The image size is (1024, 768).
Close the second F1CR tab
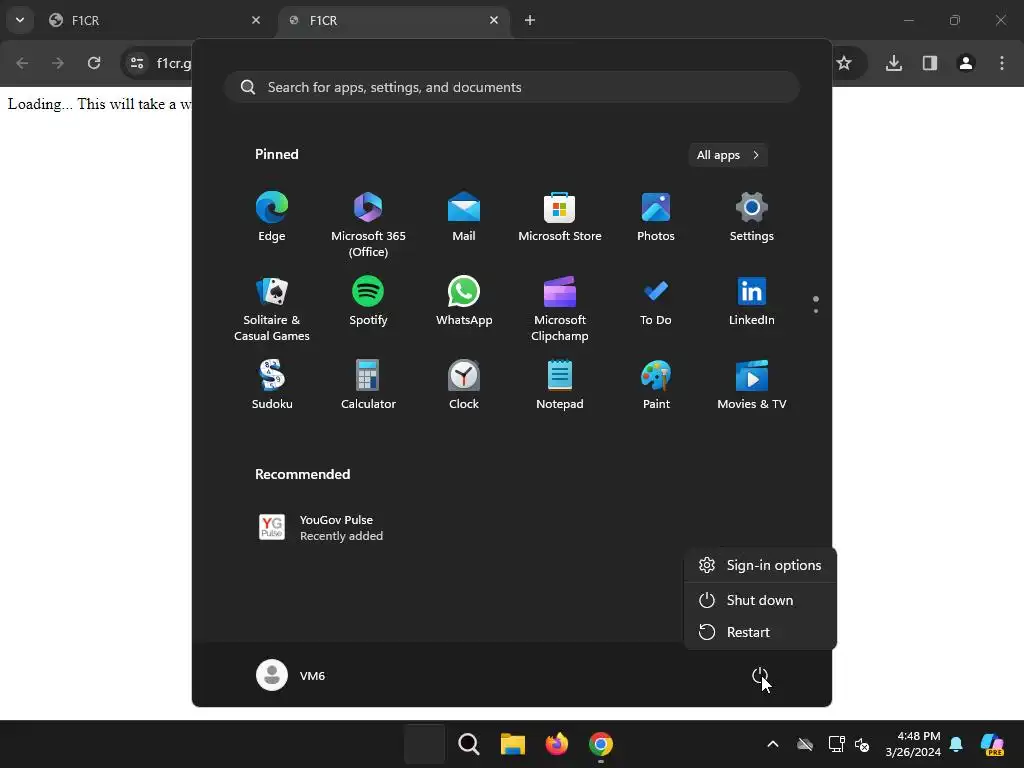click(494, 20)
